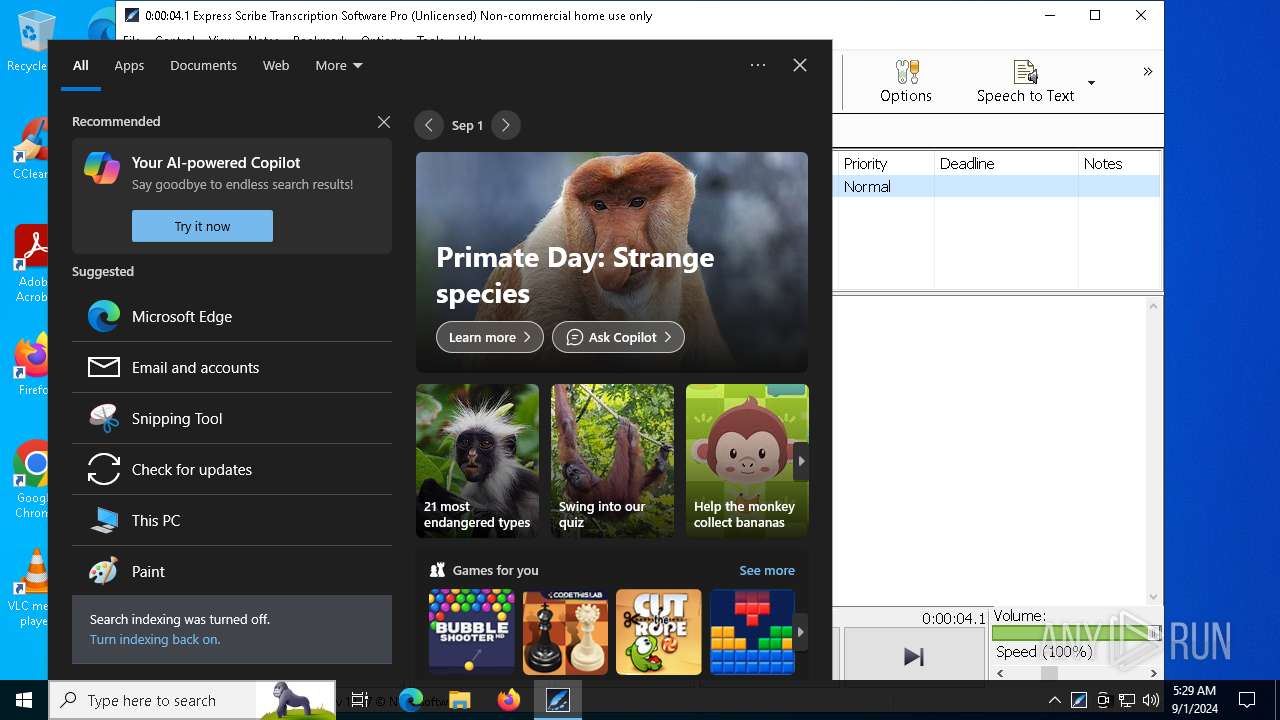Open Microsoft Edge on taskbar
Screen dimensions: 1280x720
(x=411, y=700)
